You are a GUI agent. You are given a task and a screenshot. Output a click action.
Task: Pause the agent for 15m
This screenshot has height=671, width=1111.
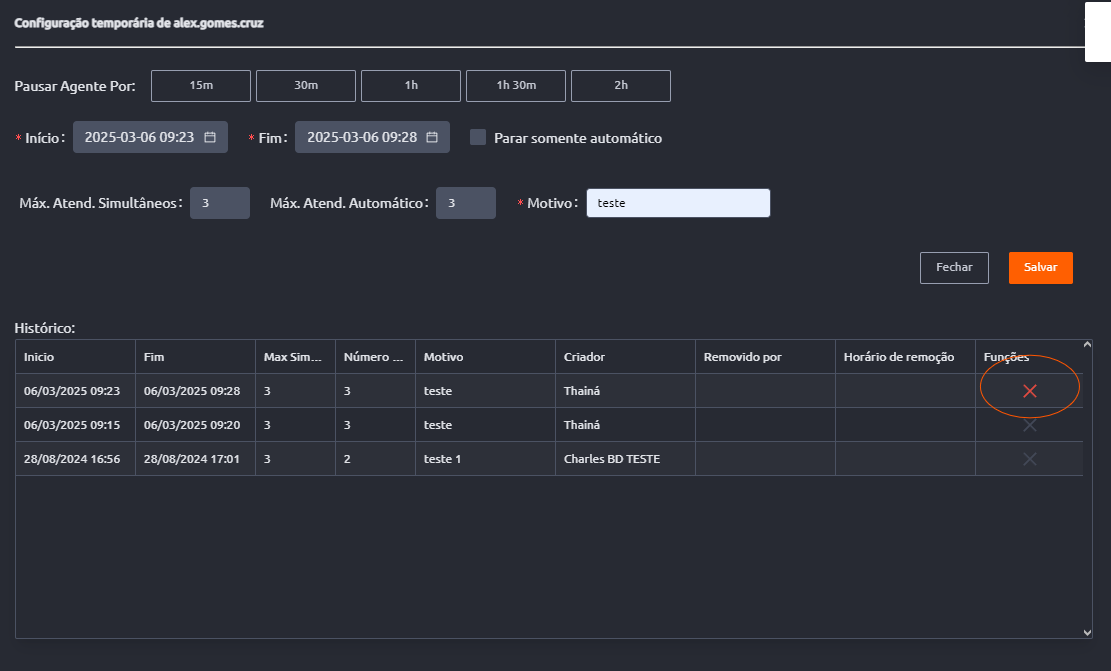tap(201, 86)
